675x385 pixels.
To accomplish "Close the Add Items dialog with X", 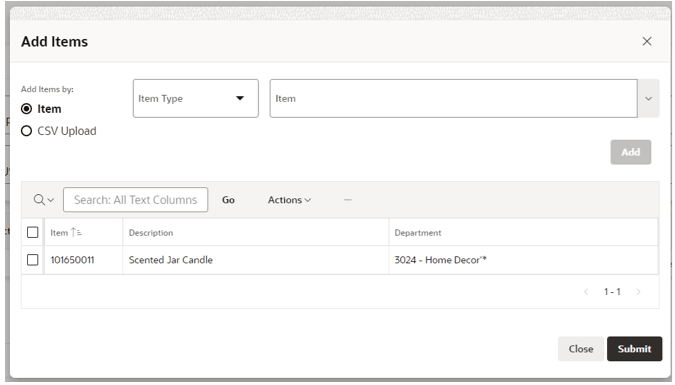I will point(647,41).
